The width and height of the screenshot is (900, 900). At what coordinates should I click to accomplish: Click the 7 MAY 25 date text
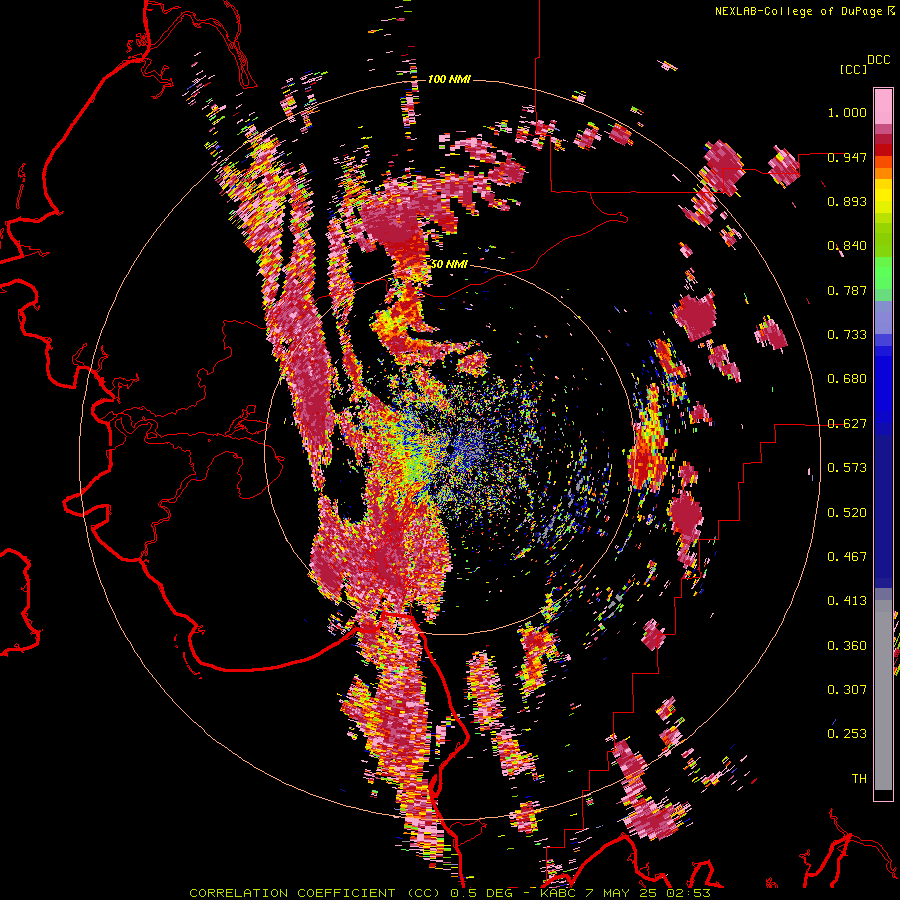click(x=622, y=893)
